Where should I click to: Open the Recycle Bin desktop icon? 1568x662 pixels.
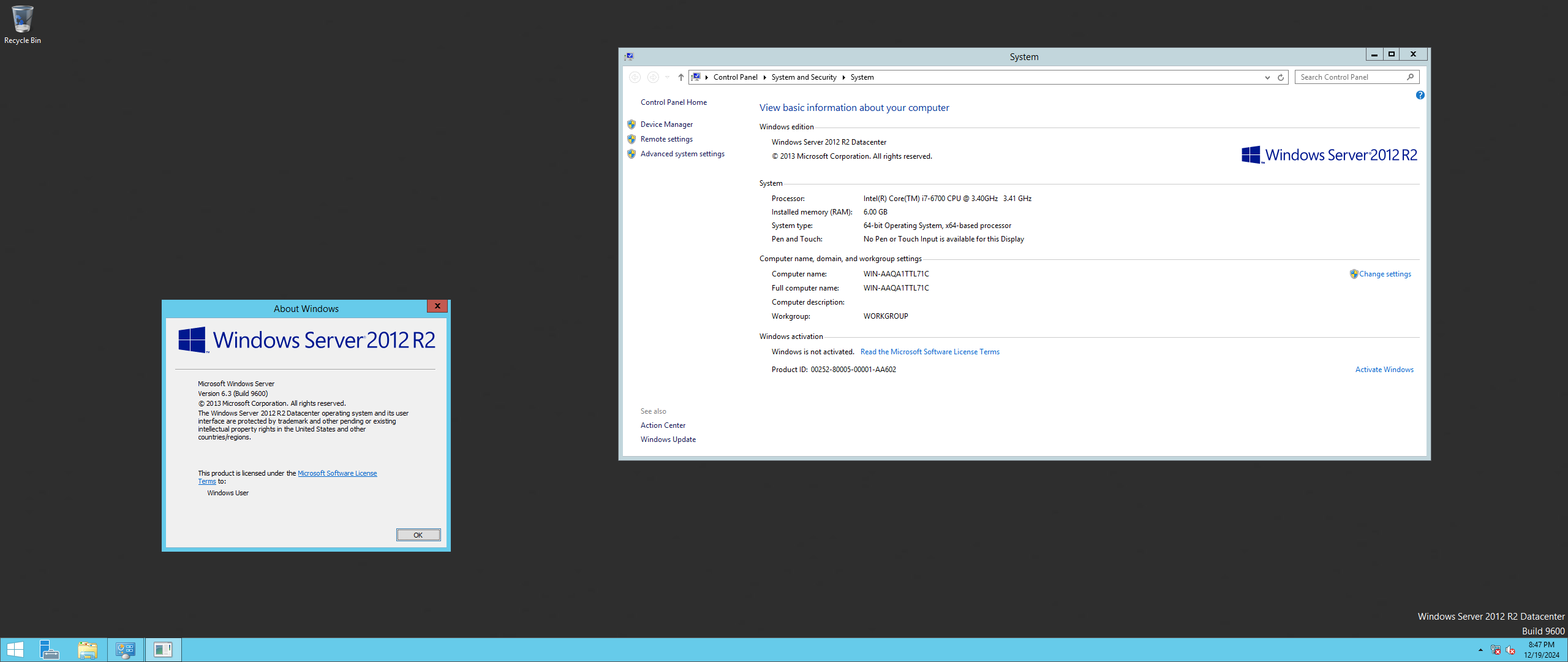(x=23, y=25)
